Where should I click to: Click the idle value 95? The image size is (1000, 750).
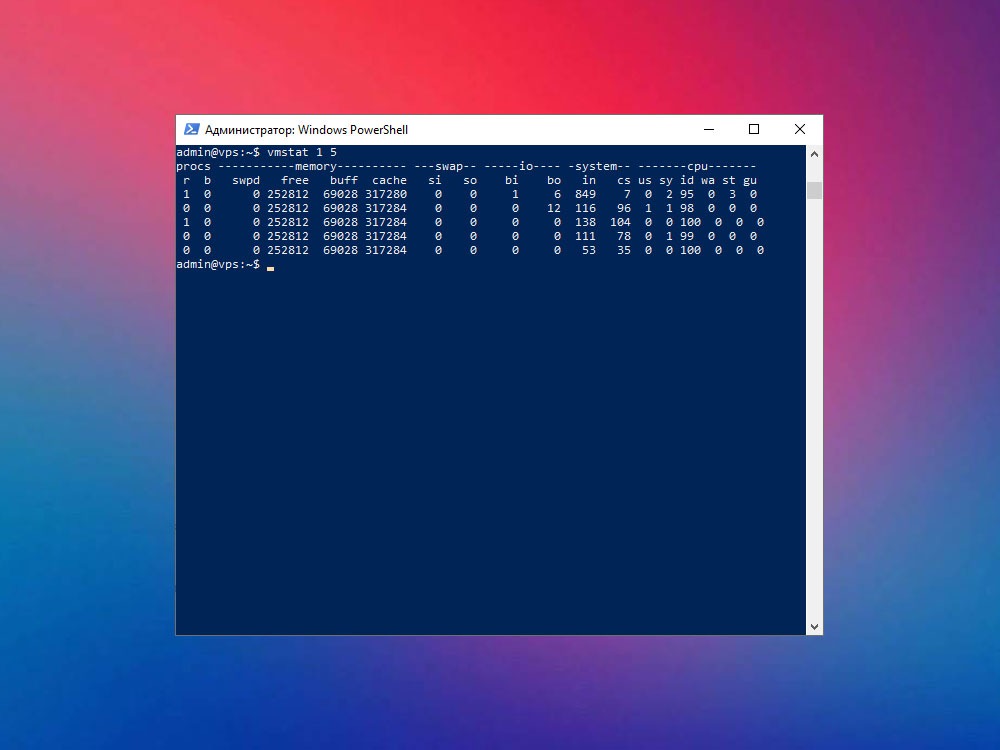[687, 195]
